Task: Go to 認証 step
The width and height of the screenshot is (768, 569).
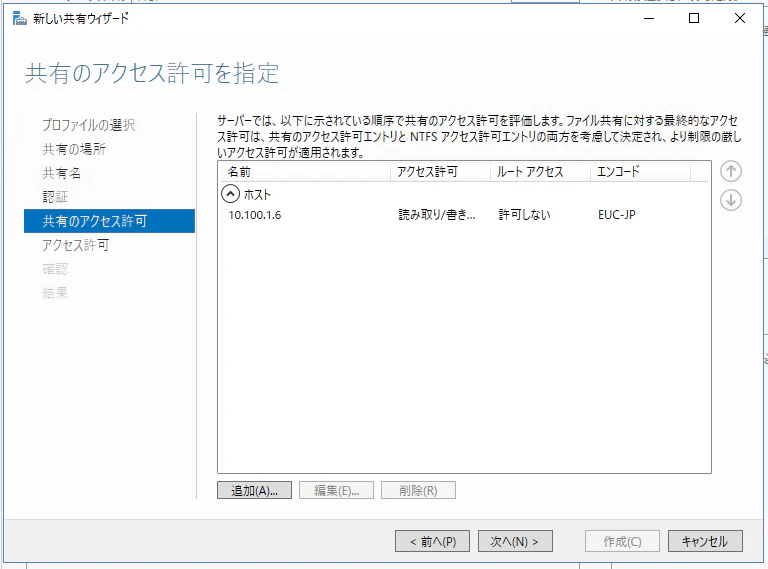Action: (x=55, y=197)
